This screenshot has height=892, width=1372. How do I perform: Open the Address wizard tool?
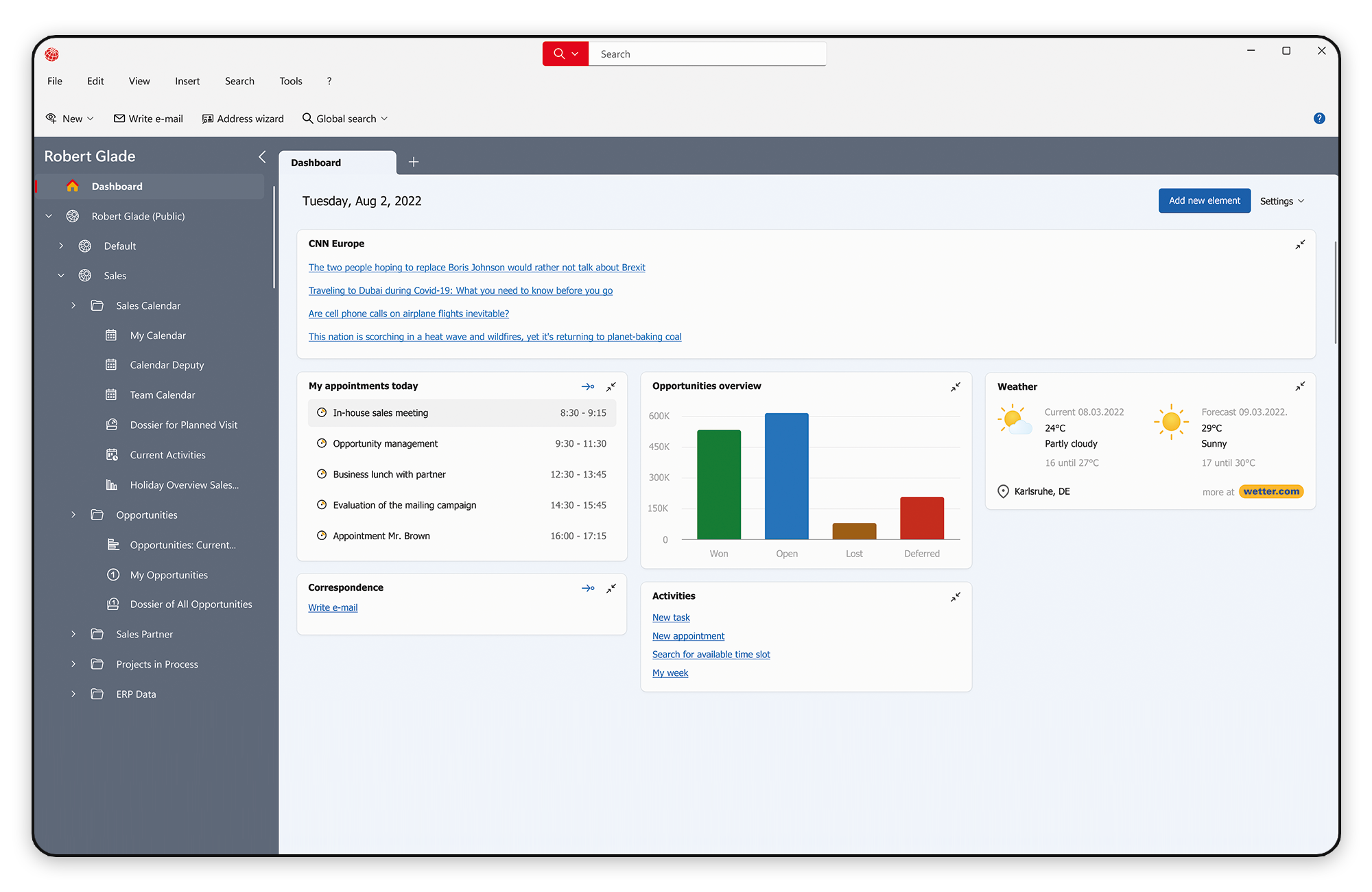pos(243,118)
